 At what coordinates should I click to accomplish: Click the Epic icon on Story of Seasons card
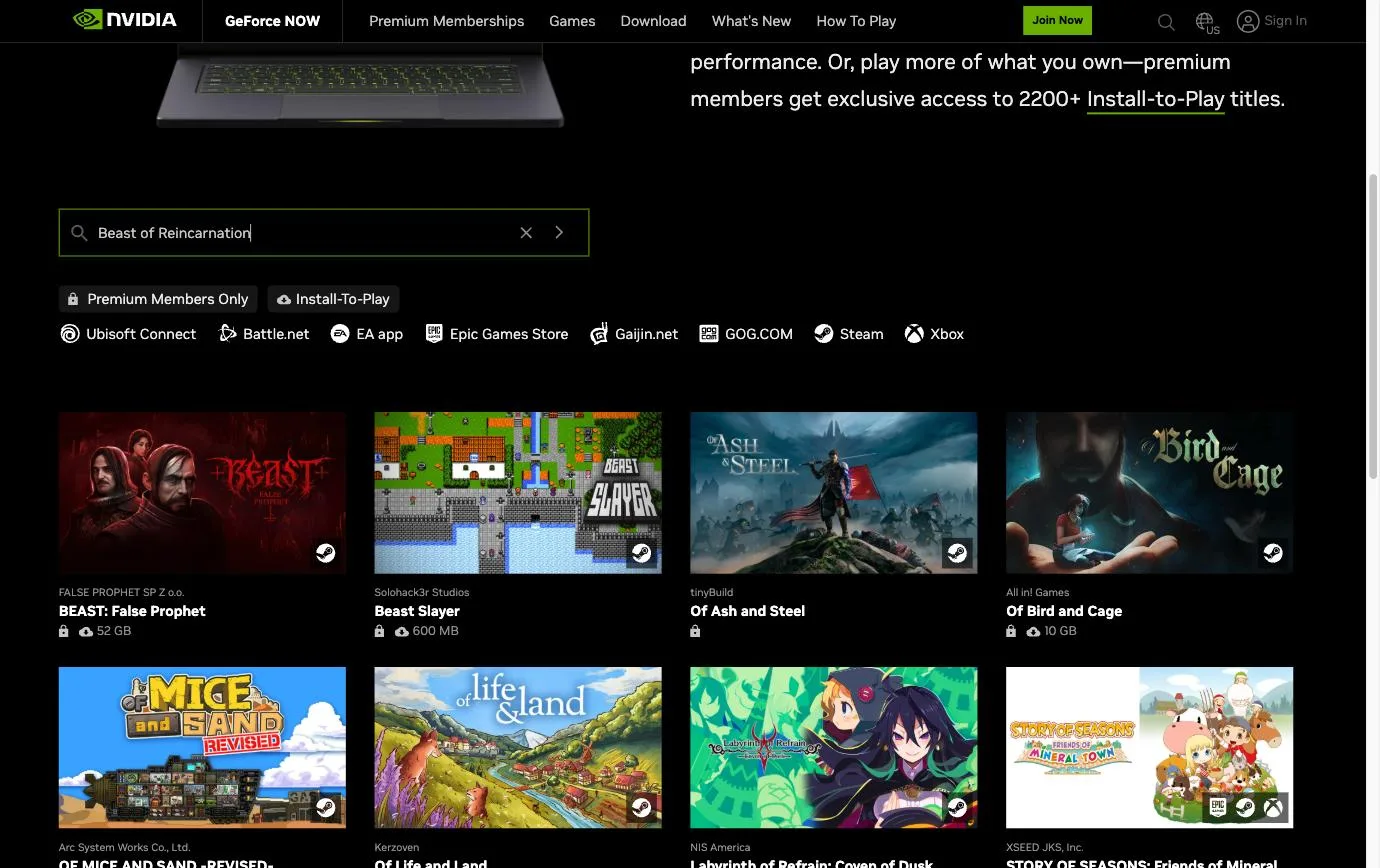pos(1217,807)
